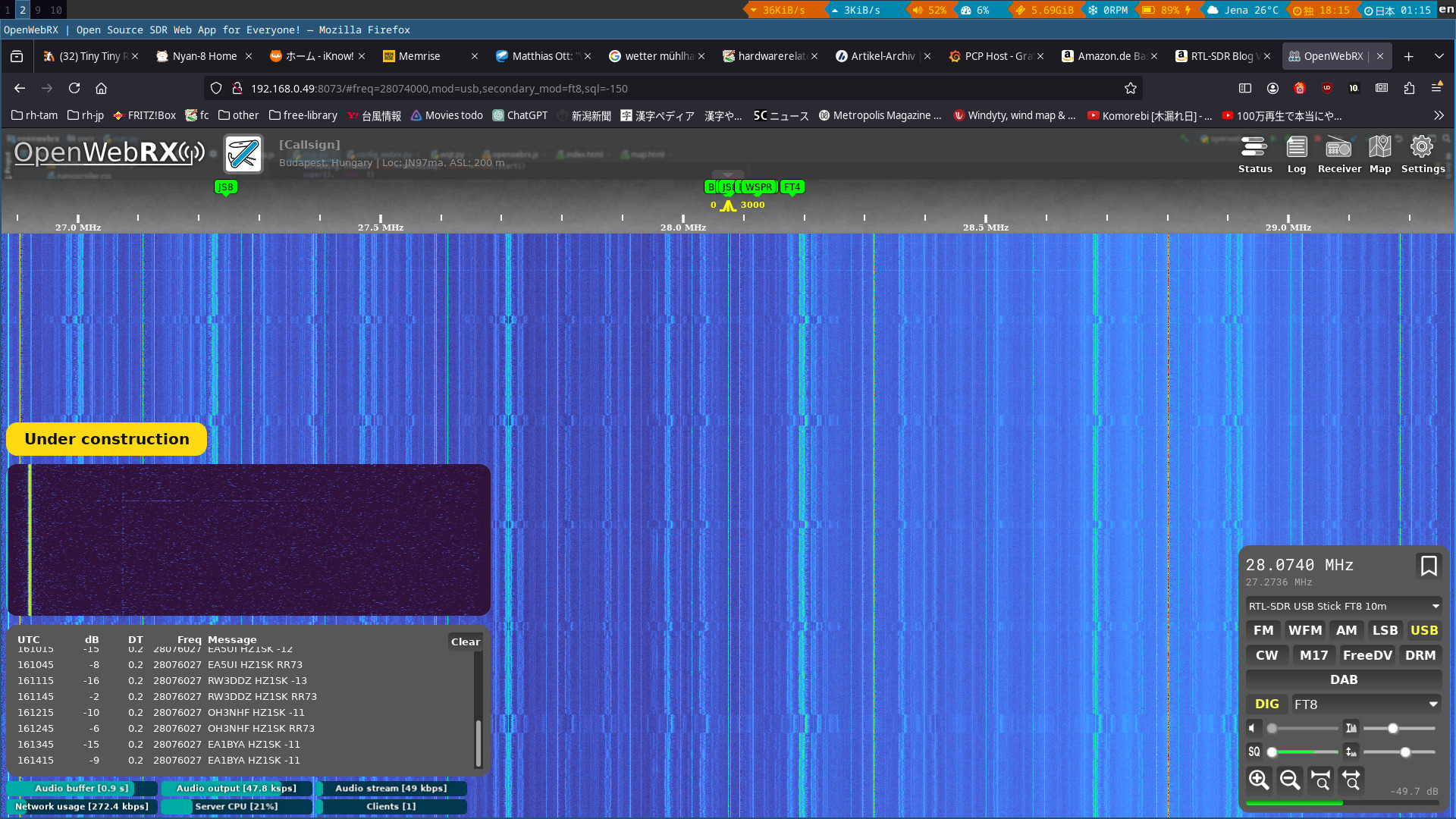Select LSB demodulation mode

[x=1385, y=630]
